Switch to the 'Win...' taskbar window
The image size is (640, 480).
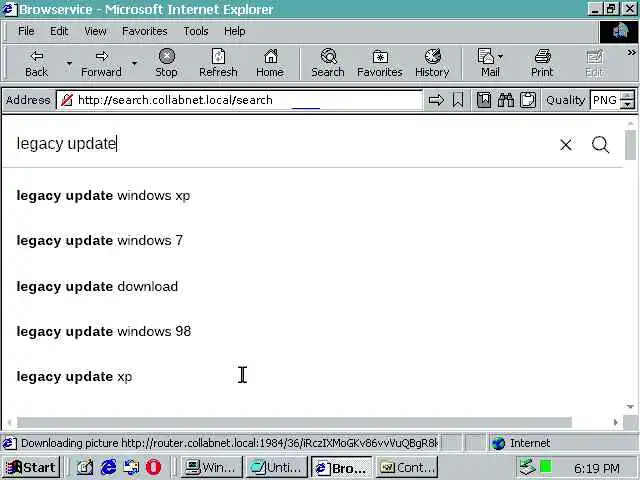click(211, 467)
